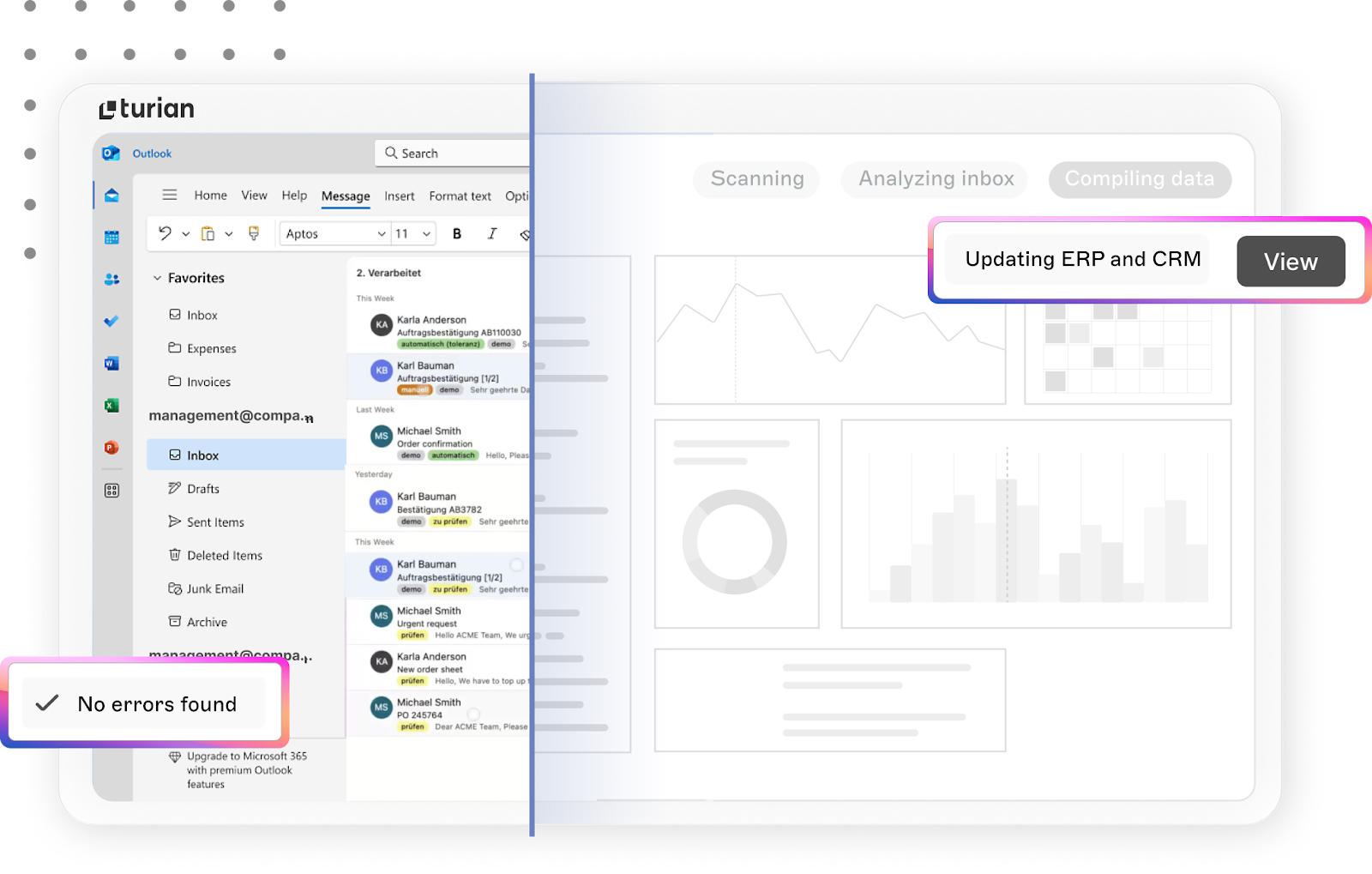Open the Expenses folder
Viewport: 1372px width, 874px height.
coord(202,348)
